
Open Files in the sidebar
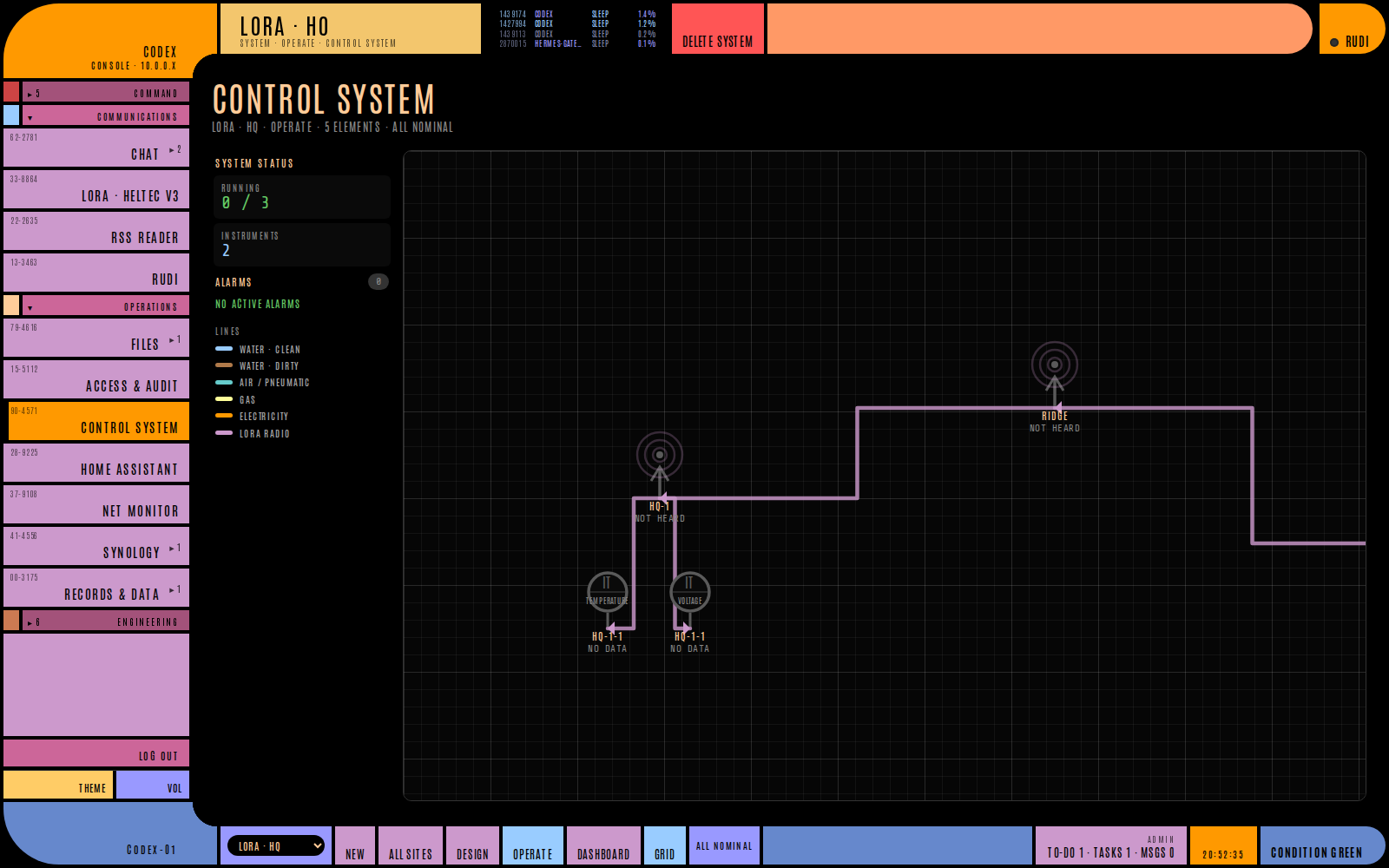(96, 338)
